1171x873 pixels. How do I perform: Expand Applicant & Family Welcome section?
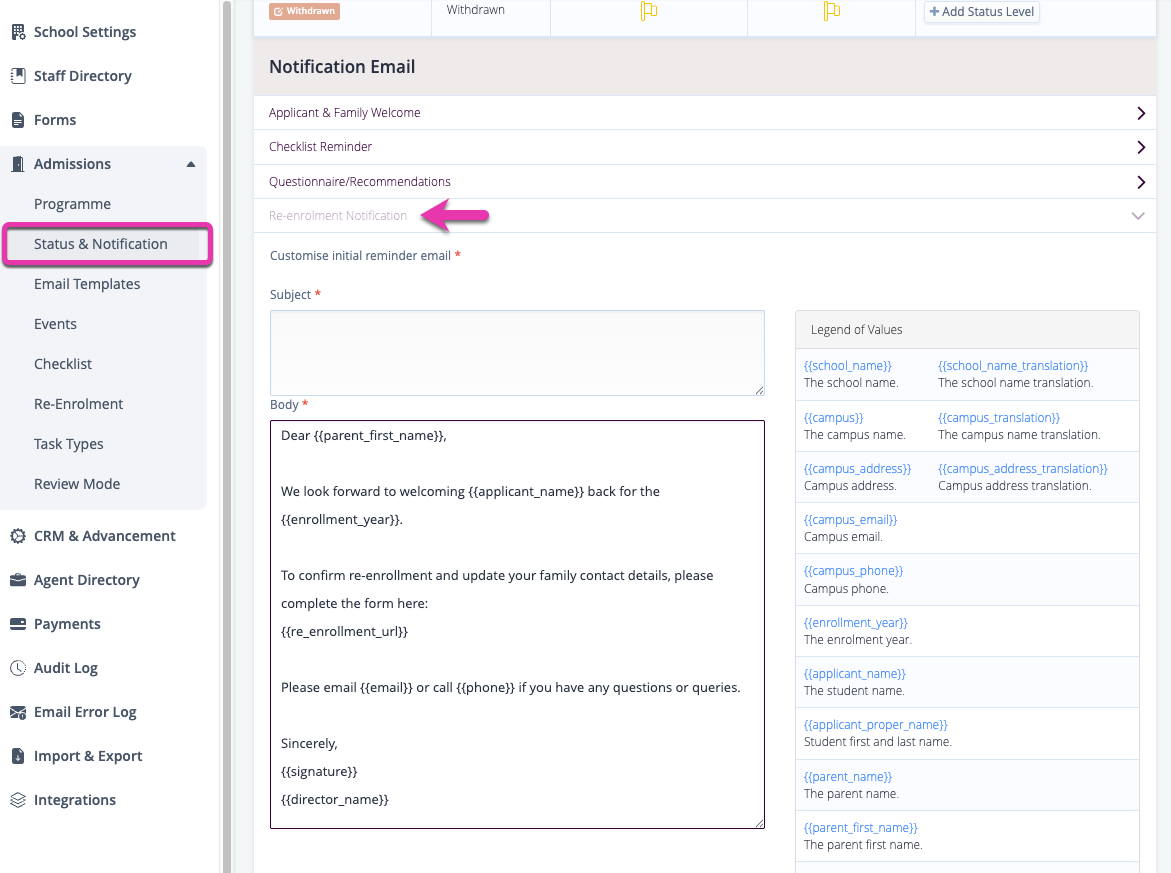[1140, 113]
